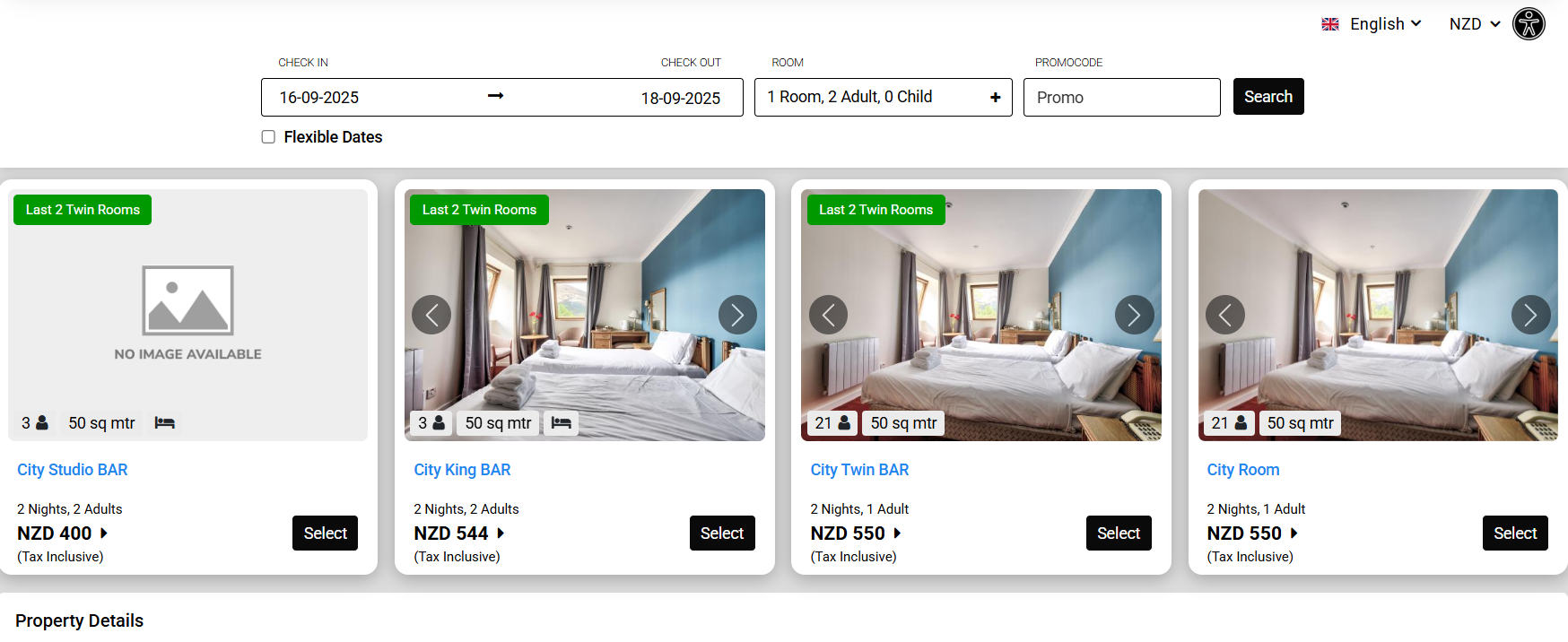Click the Promo code input field
Image resolution: width=1568 pixels, height=642 pixels.
coord(1121,97)
